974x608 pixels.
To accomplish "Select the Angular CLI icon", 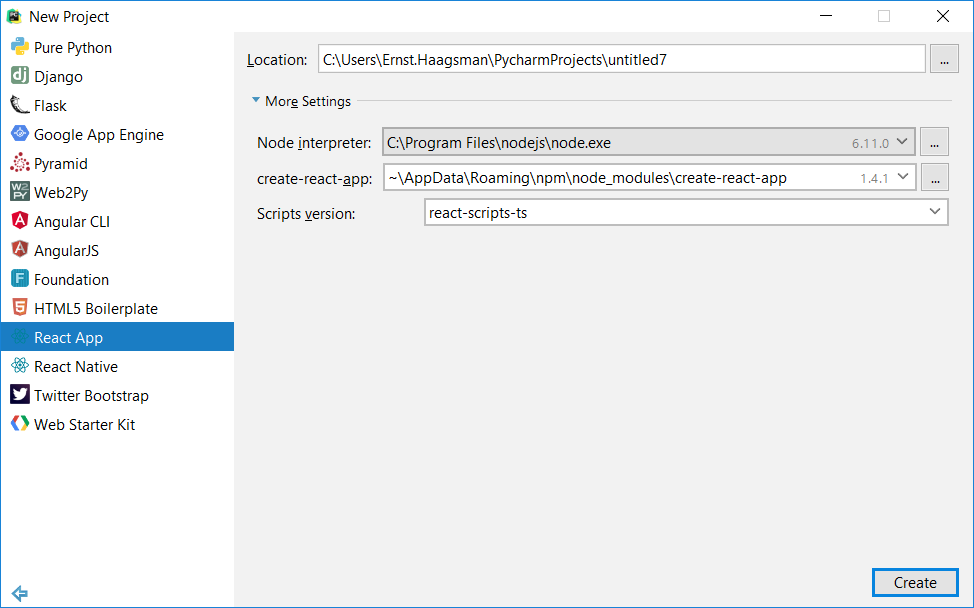I will pos(20,220).
